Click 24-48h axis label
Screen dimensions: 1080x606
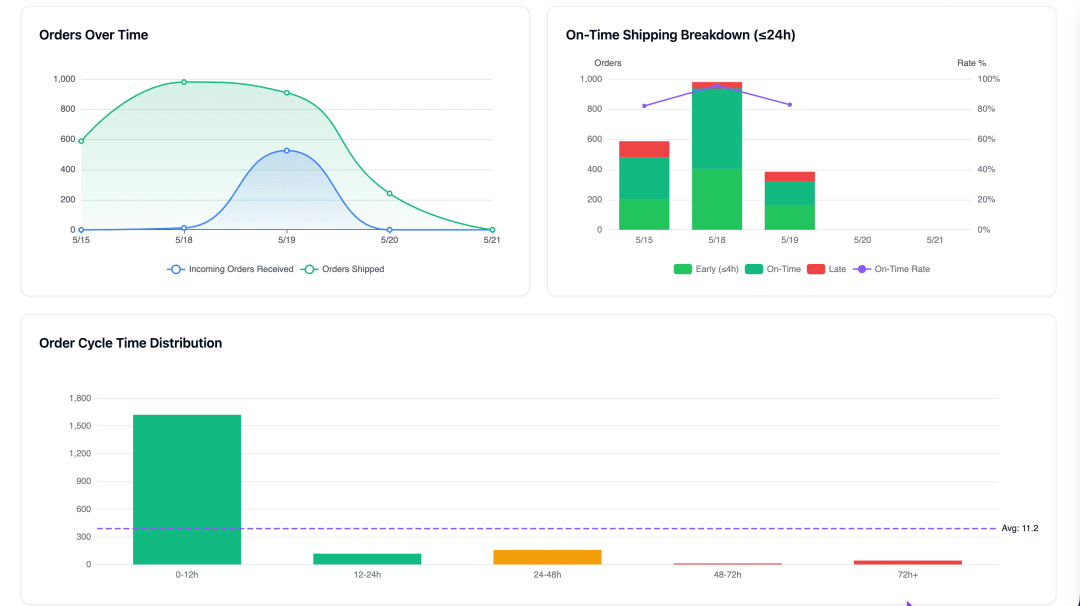click(x=547, y=574)
